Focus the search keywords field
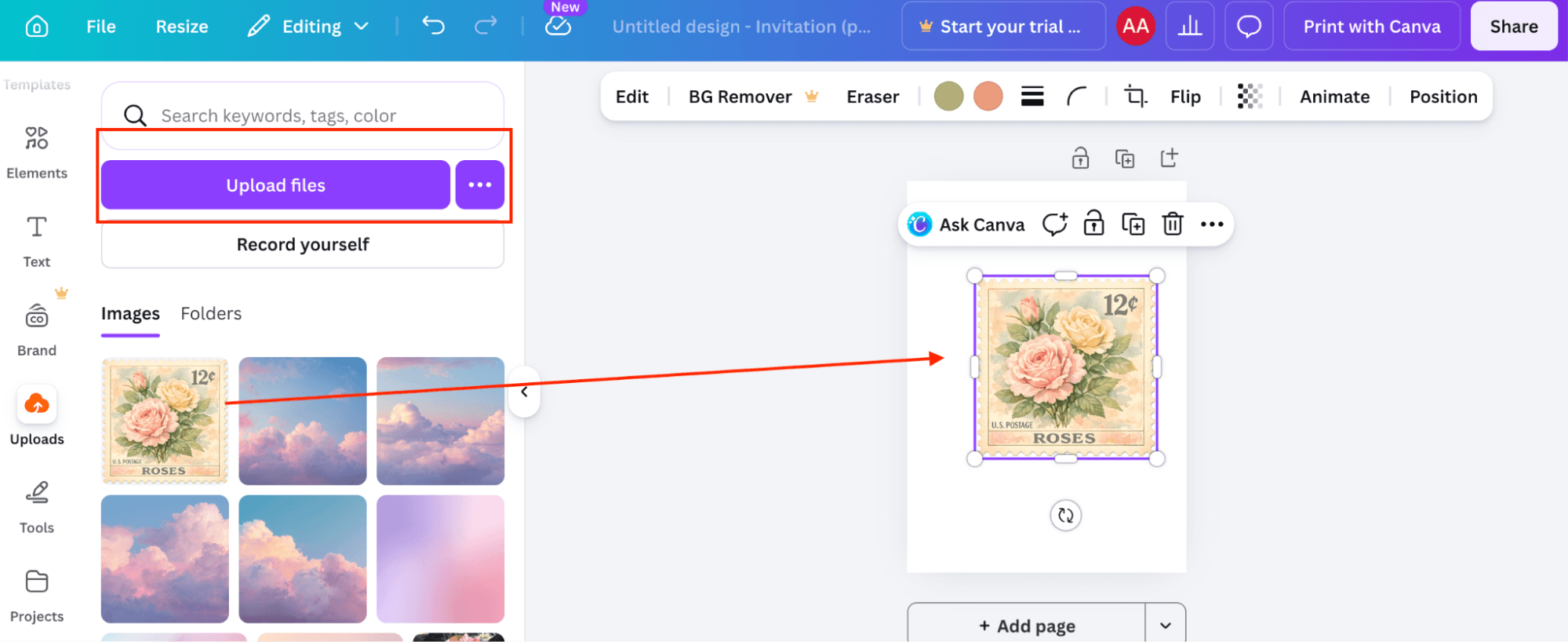This screenshot has width=1568, height=642. coord(303,115)
